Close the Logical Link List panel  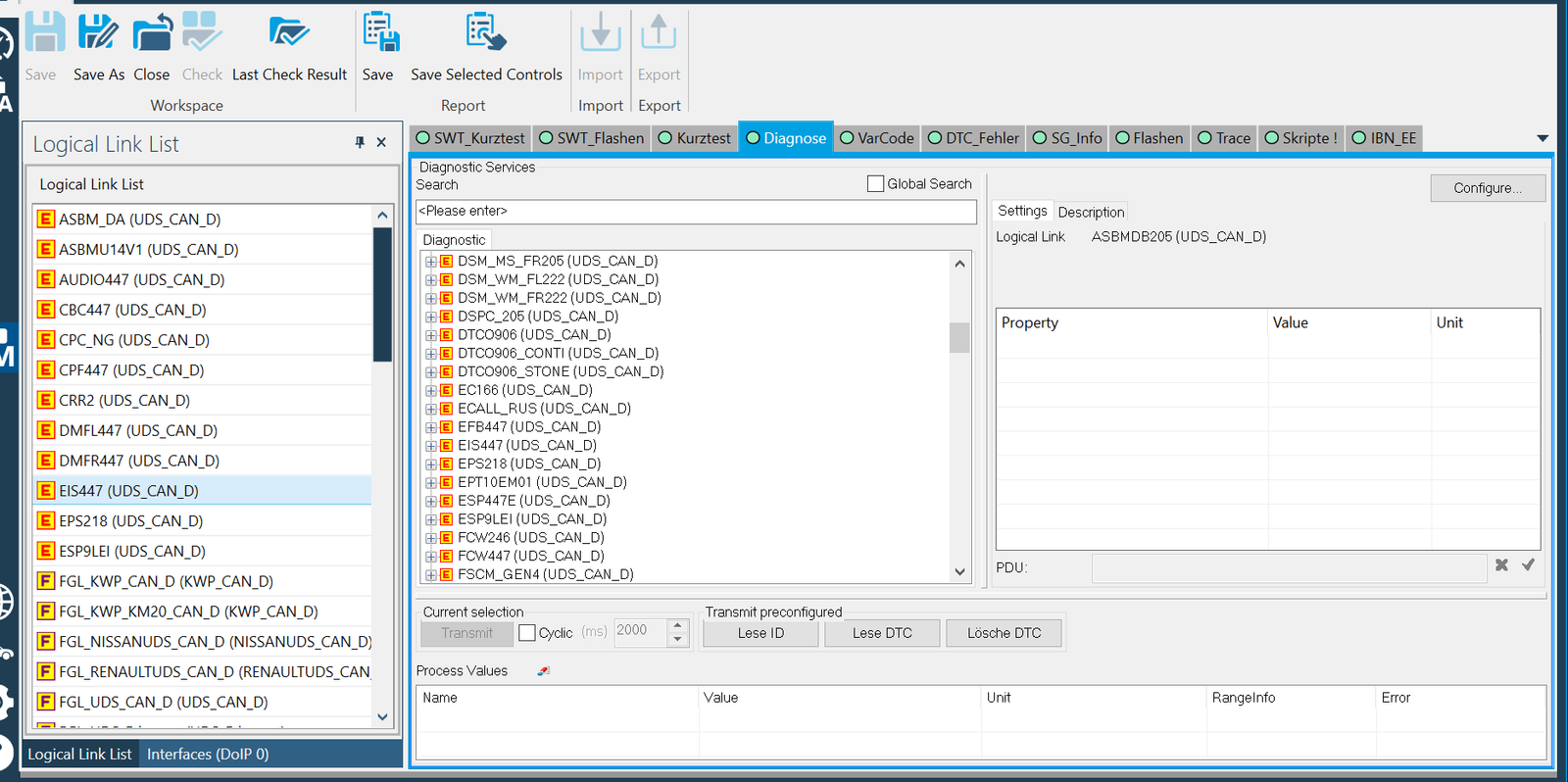click(x=381, y=143)
